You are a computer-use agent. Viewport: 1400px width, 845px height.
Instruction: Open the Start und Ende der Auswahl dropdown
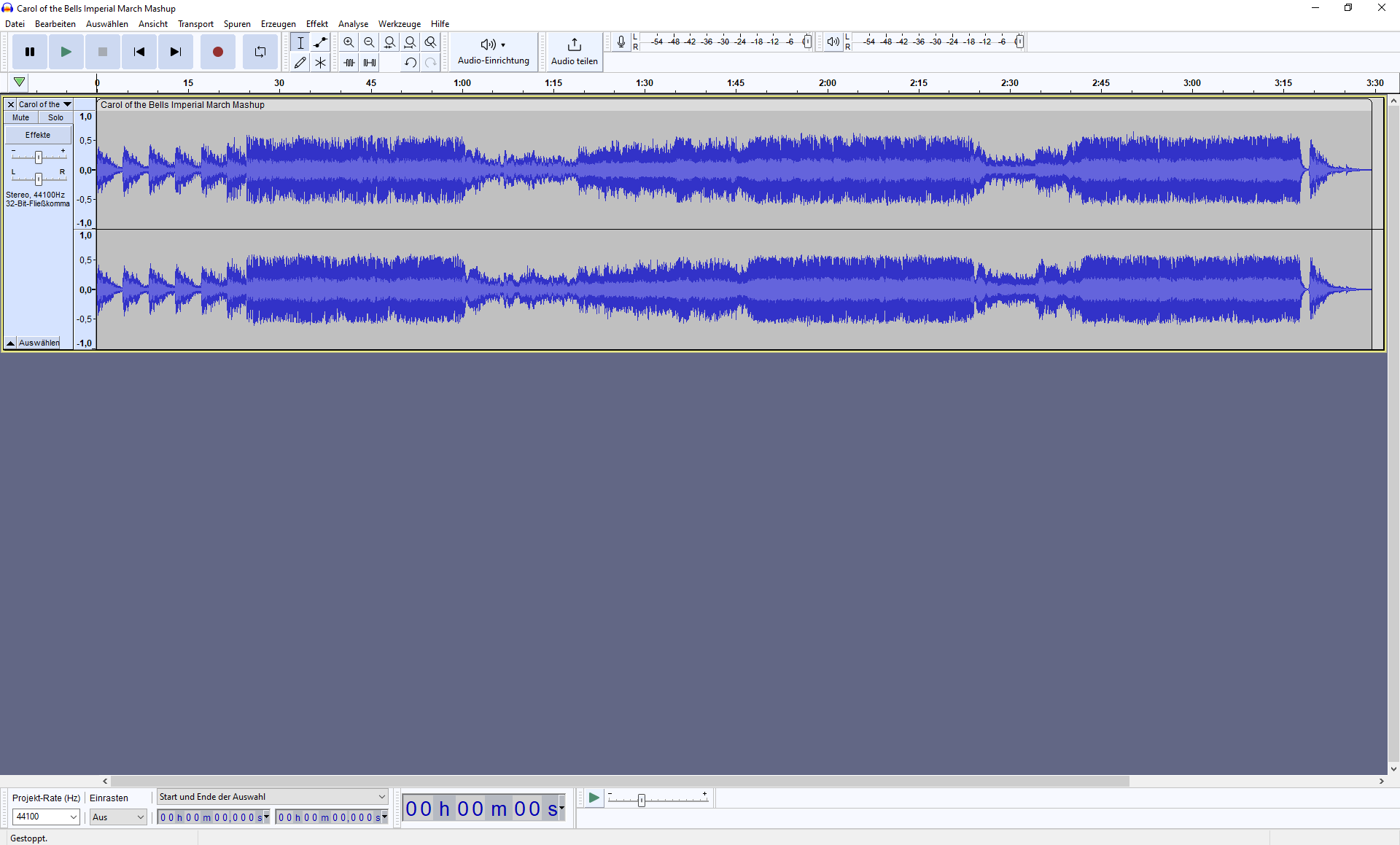(272, 797)
